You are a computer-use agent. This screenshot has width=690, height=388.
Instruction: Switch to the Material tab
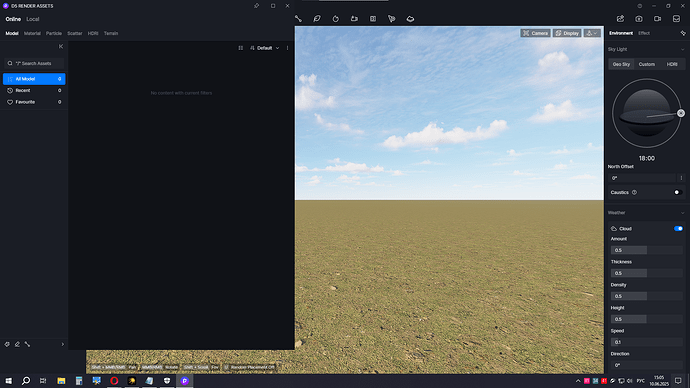click(x=32, y=33)
